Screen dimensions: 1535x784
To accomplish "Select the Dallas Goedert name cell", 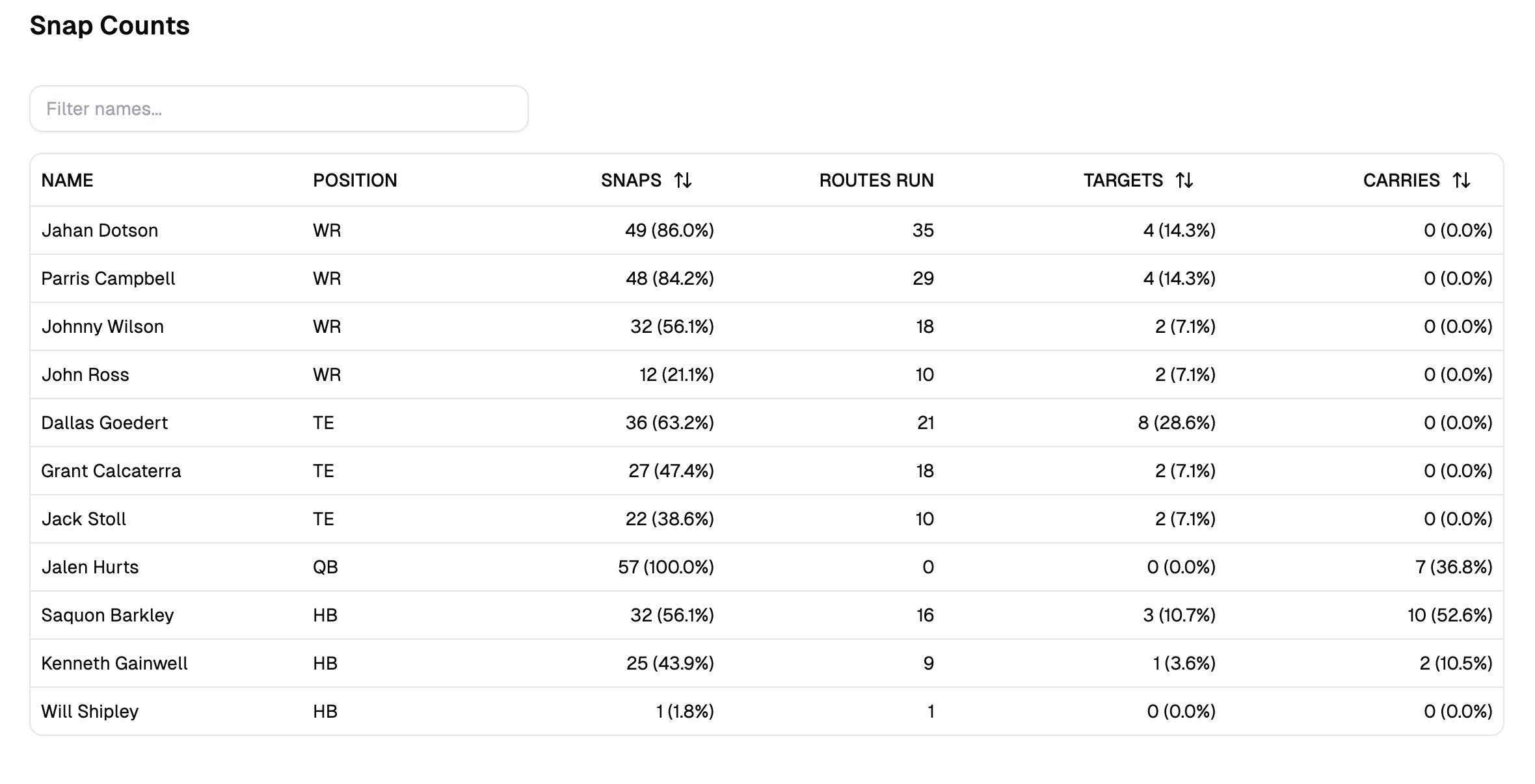I will click(x=105, y=423).
